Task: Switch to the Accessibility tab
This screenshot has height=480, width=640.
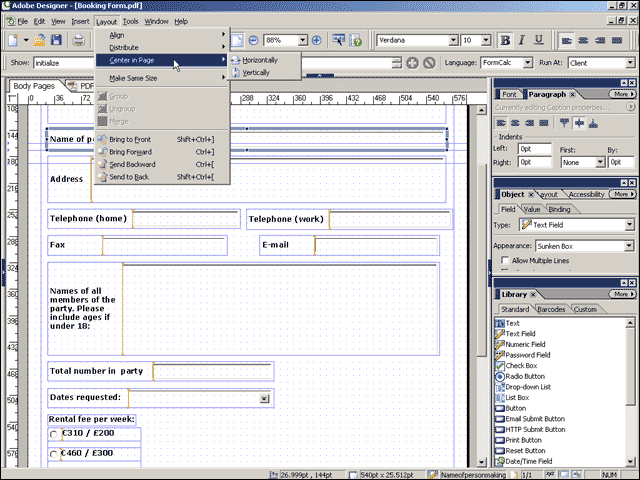Action: click(586, 194)
